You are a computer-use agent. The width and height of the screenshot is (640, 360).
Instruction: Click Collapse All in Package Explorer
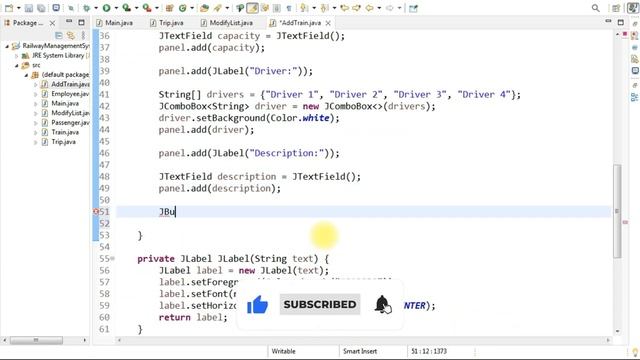[59, 36]
